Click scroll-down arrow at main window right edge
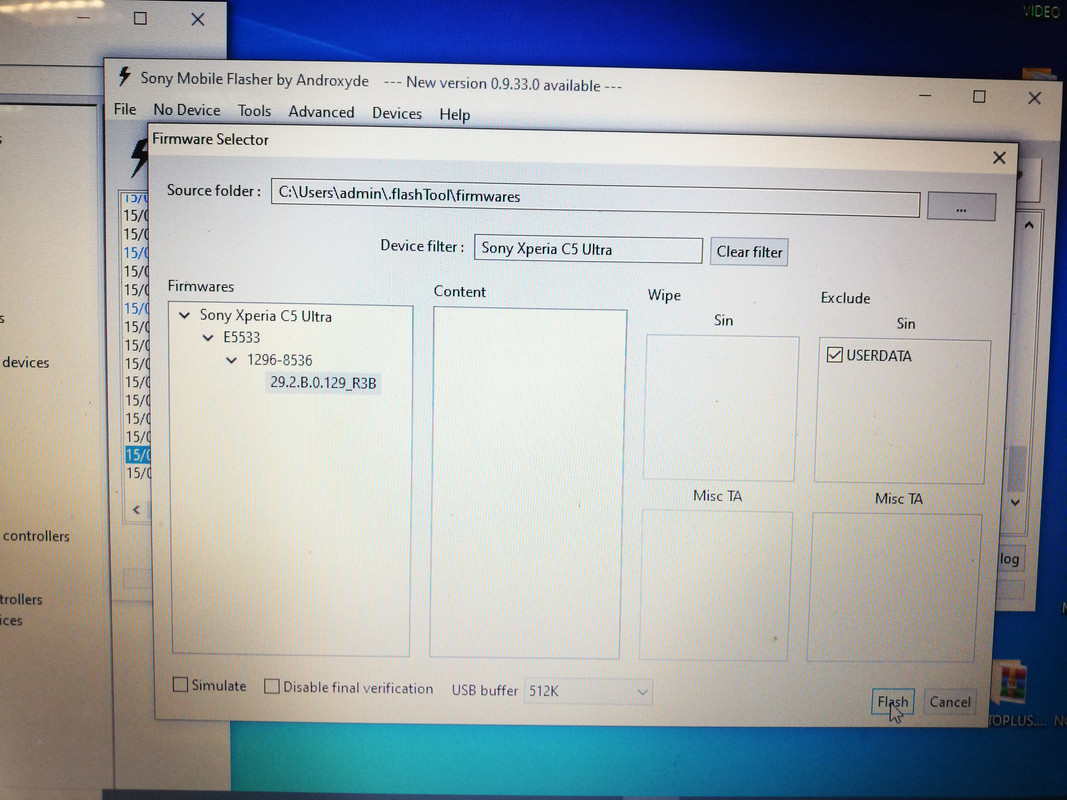1067x800 pixels. [x=1015, y=502]
